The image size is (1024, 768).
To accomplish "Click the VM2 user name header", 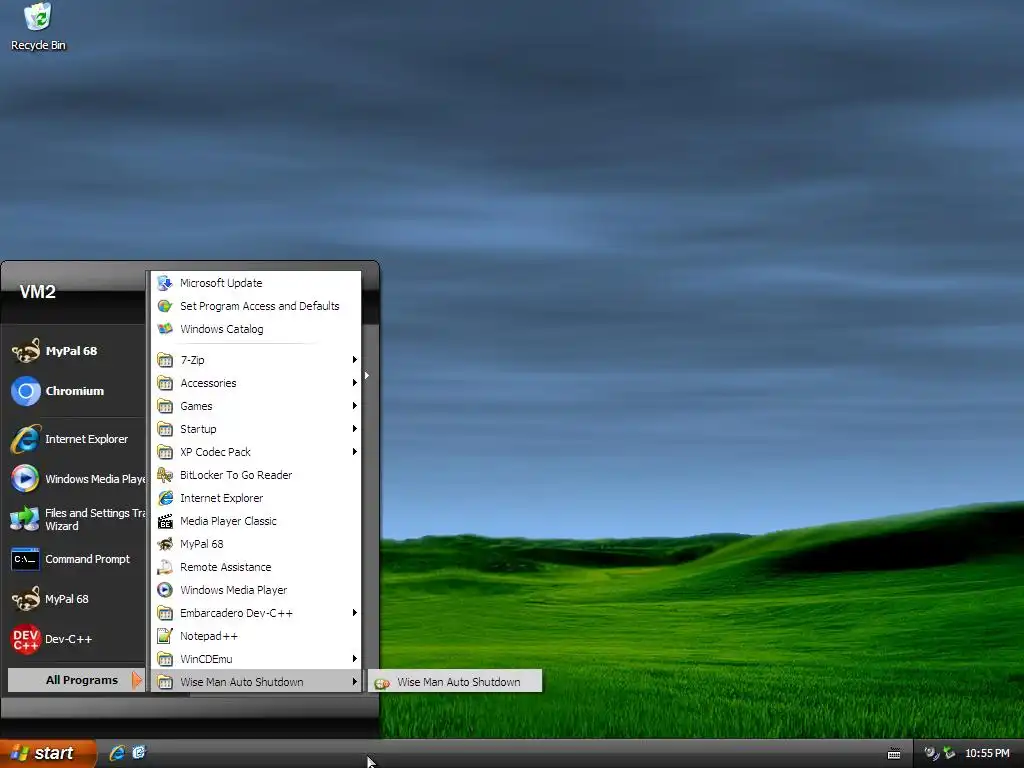I will click(37, 292).
